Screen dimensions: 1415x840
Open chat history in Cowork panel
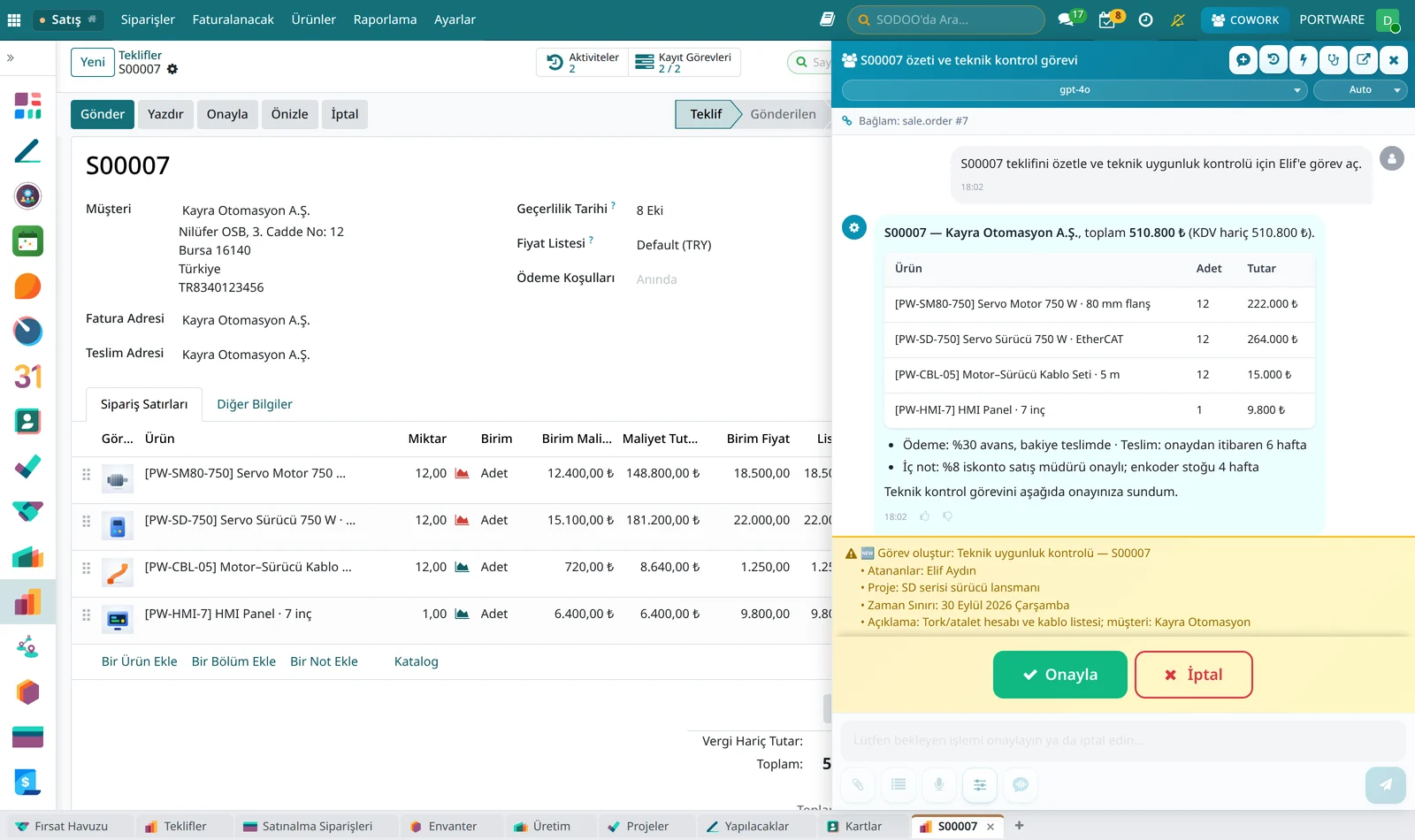click(1273, 60)
